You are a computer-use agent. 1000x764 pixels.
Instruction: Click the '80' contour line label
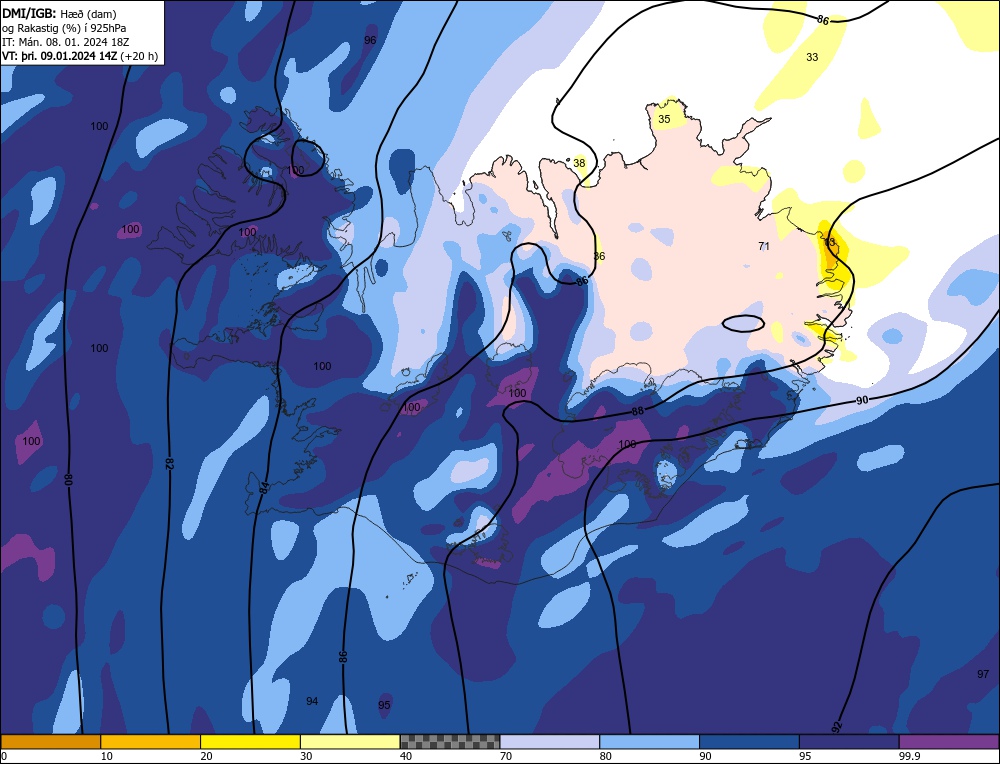coord(68,480)
